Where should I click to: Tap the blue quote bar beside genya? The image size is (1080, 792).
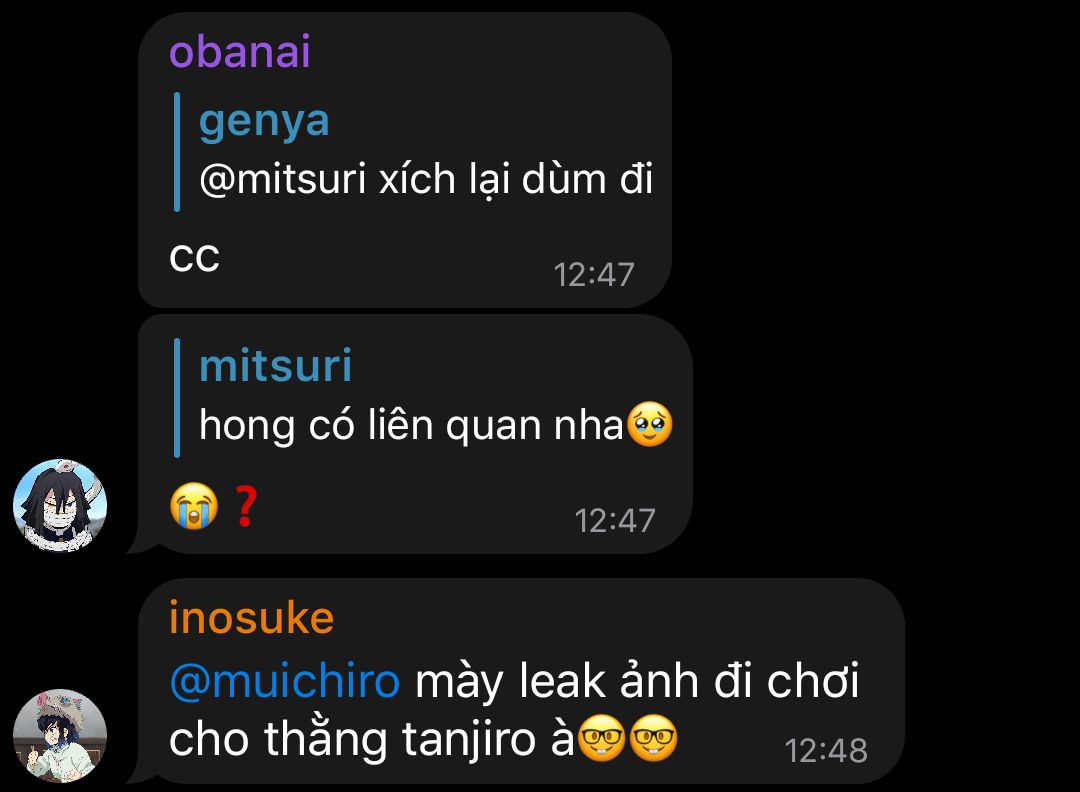tap(177, 152)
